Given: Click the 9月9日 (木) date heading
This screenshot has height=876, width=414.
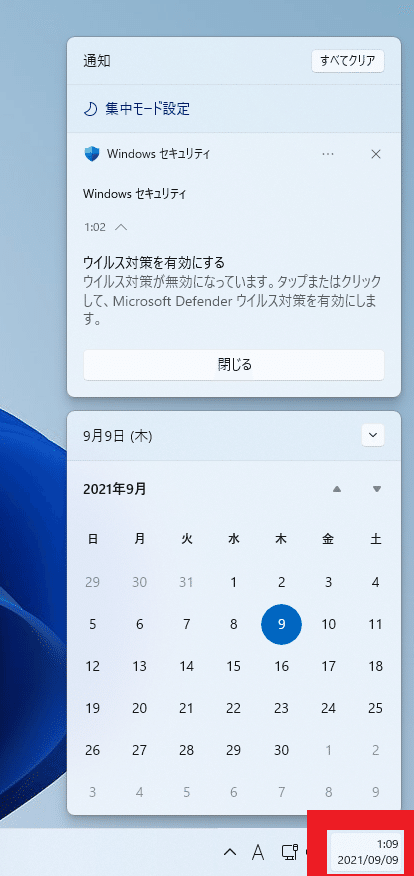Looking at the screenshot, I should tap(118, 436).
